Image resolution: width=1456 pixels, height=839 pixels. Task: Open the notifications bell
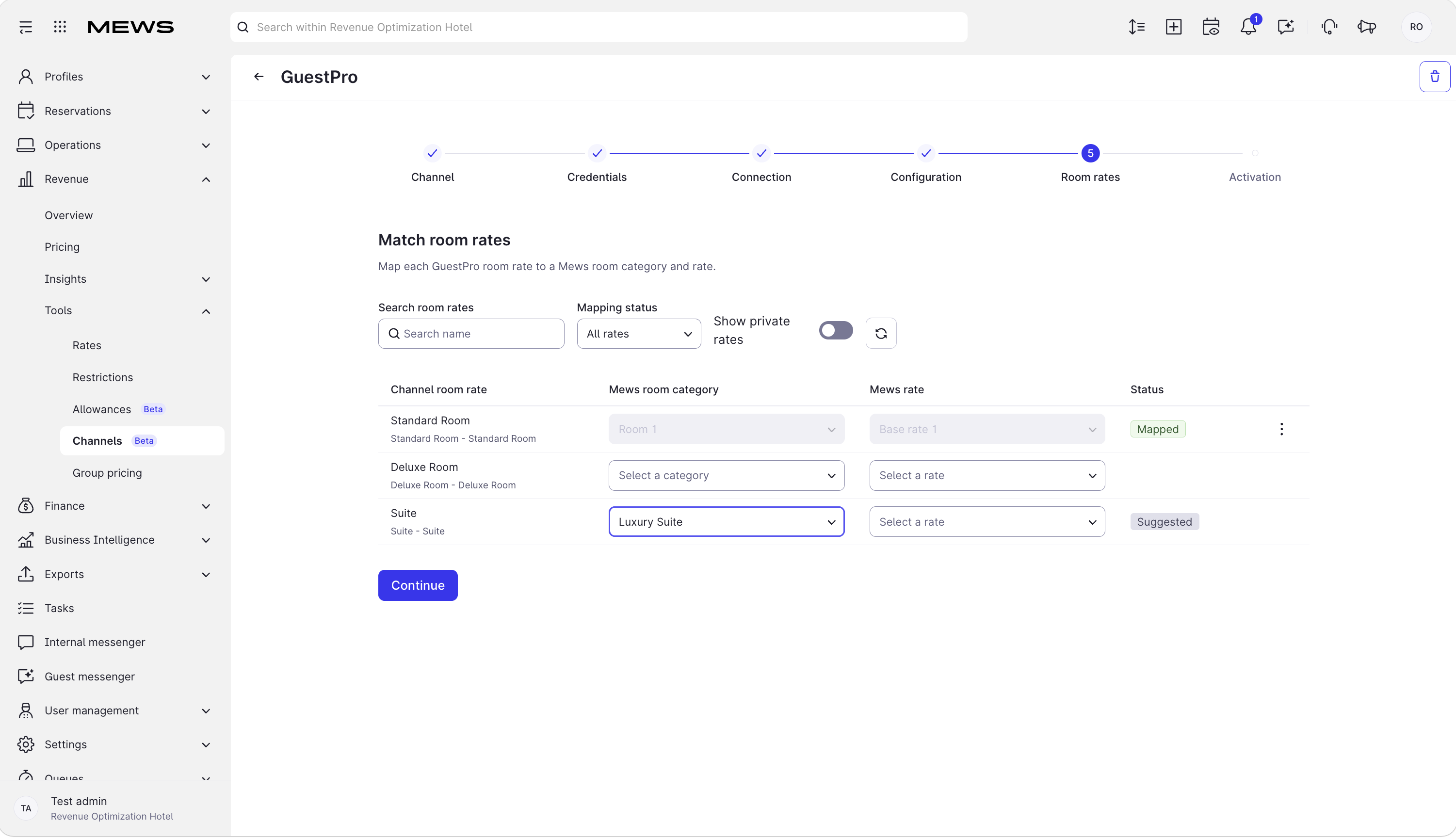(1248, 27)
